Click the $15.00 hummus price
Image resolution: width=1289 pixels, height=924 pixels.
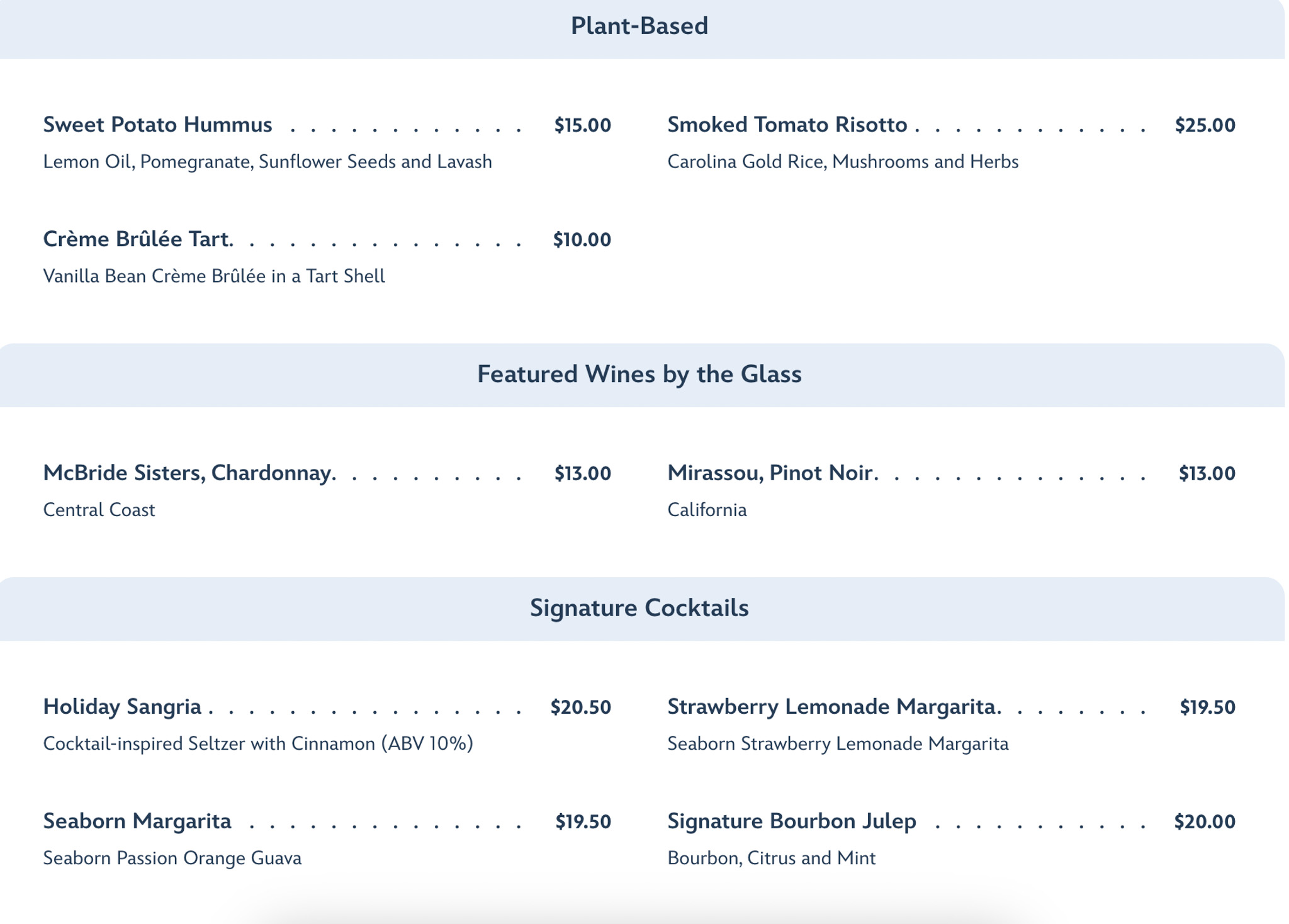coord(582,125)
